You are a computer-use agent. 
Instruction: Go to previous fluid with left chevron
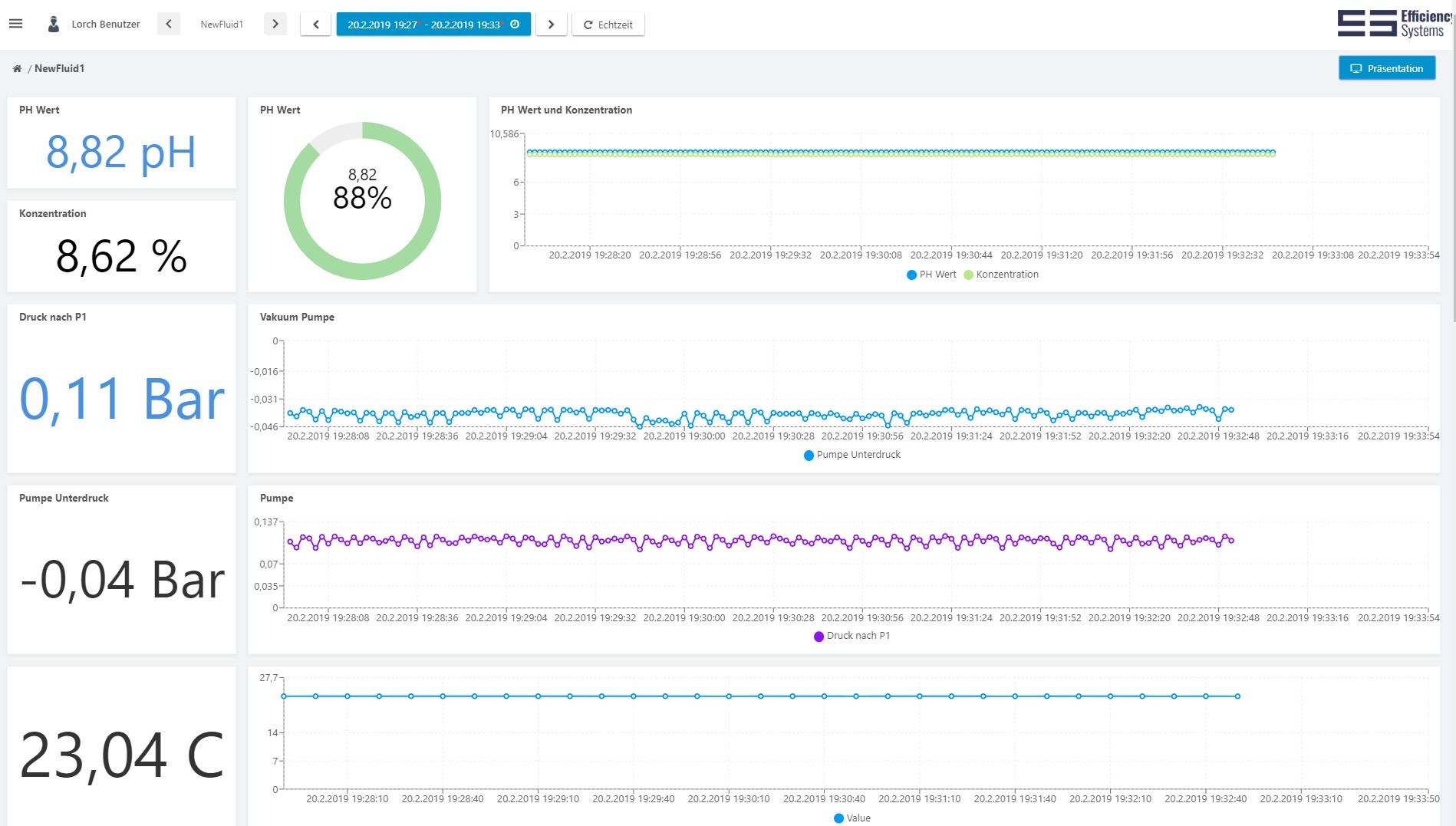click(169, 24)
